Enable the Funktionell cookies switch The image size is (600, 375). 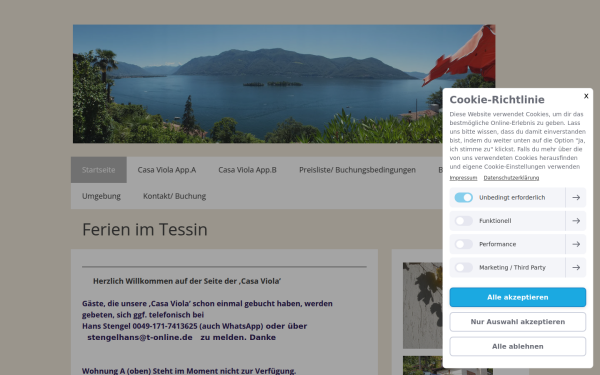click(463, 221)
